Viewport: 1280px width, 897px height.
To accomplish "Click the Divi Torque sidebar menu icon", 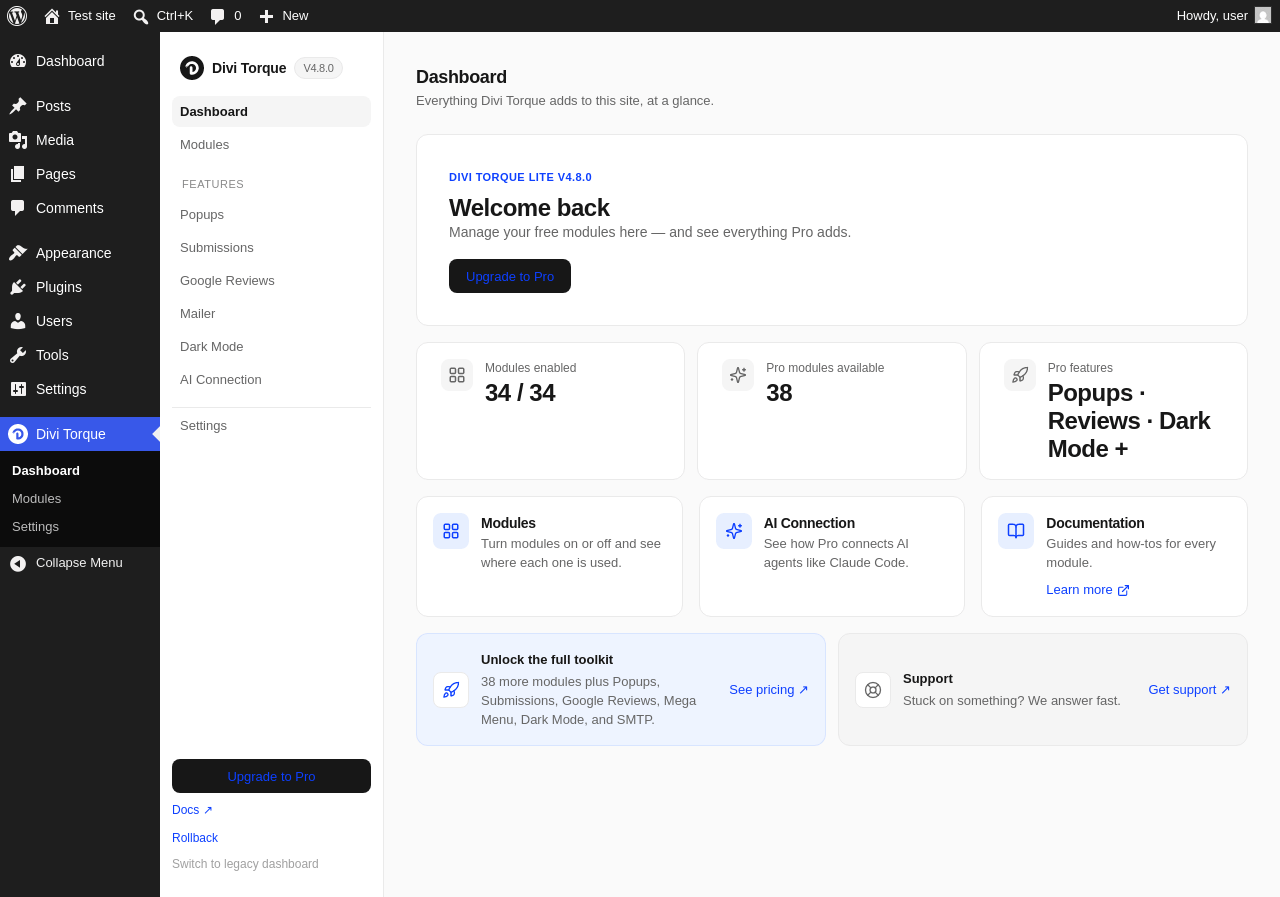I will pos(18,434).
